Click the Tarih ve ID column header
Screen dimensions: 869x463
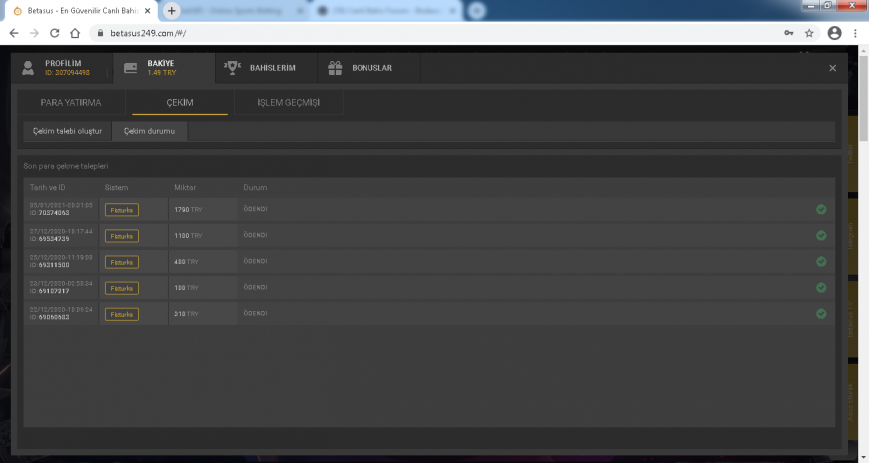click(47, 187)
